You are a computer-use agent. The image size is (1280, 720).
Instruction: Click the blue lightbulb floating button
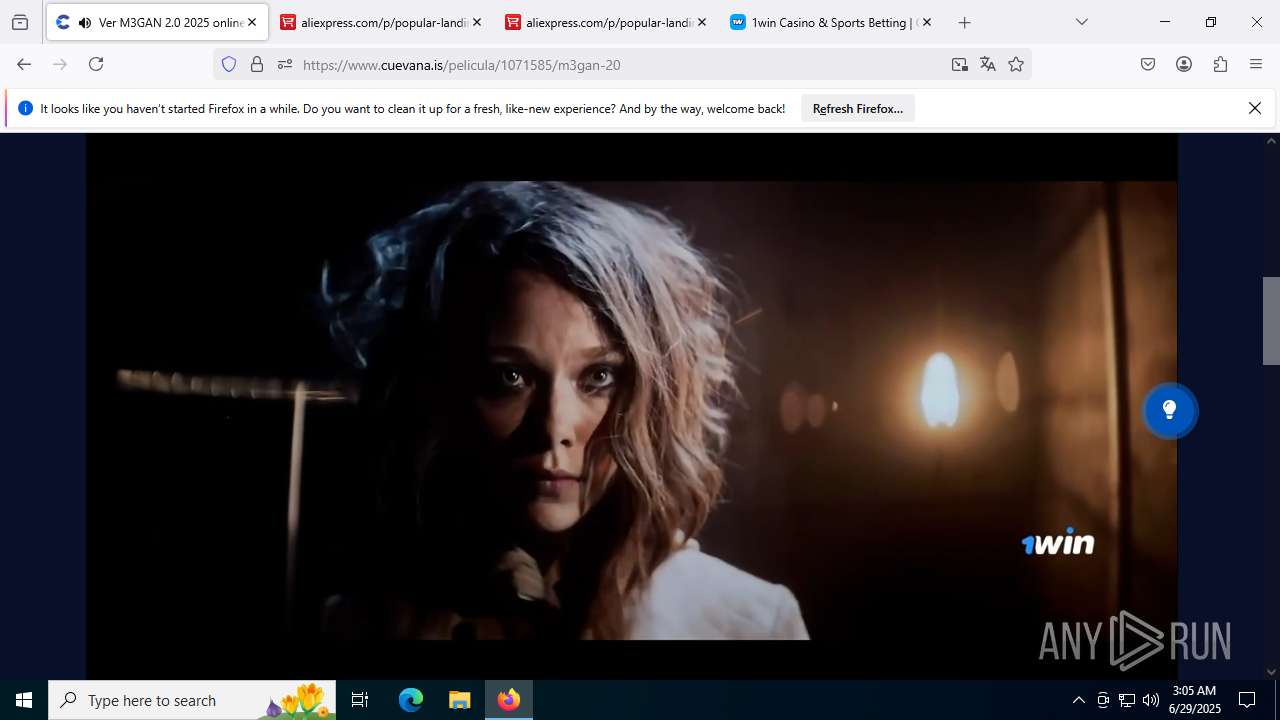(1169, 410)
